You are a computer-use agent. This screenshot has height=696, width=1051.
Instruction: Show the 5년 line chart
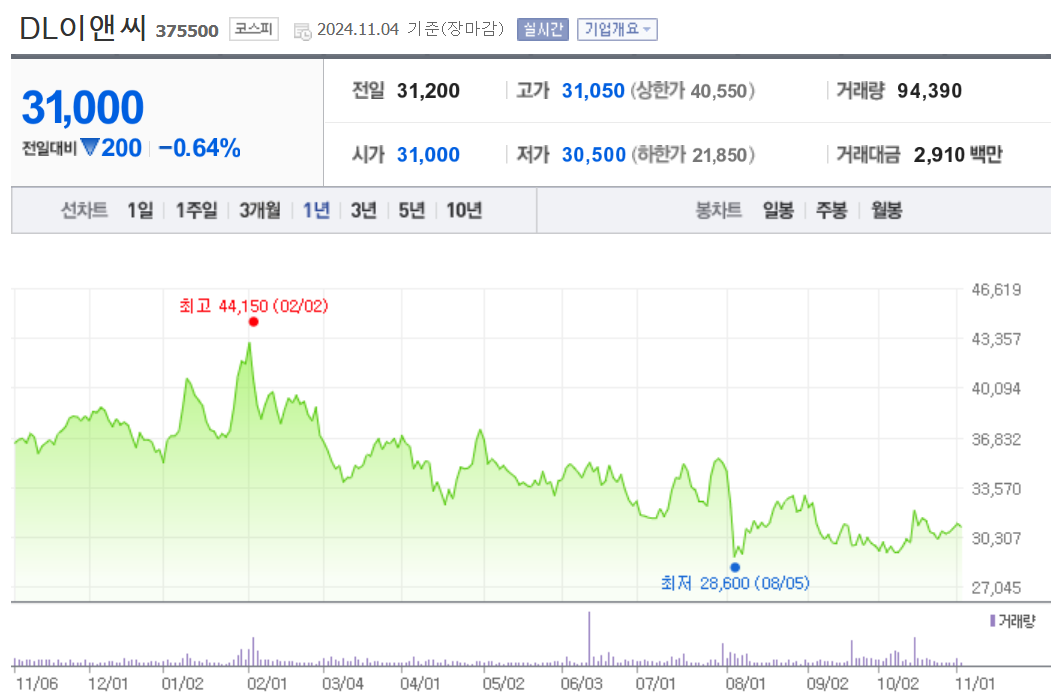point(412,211)
